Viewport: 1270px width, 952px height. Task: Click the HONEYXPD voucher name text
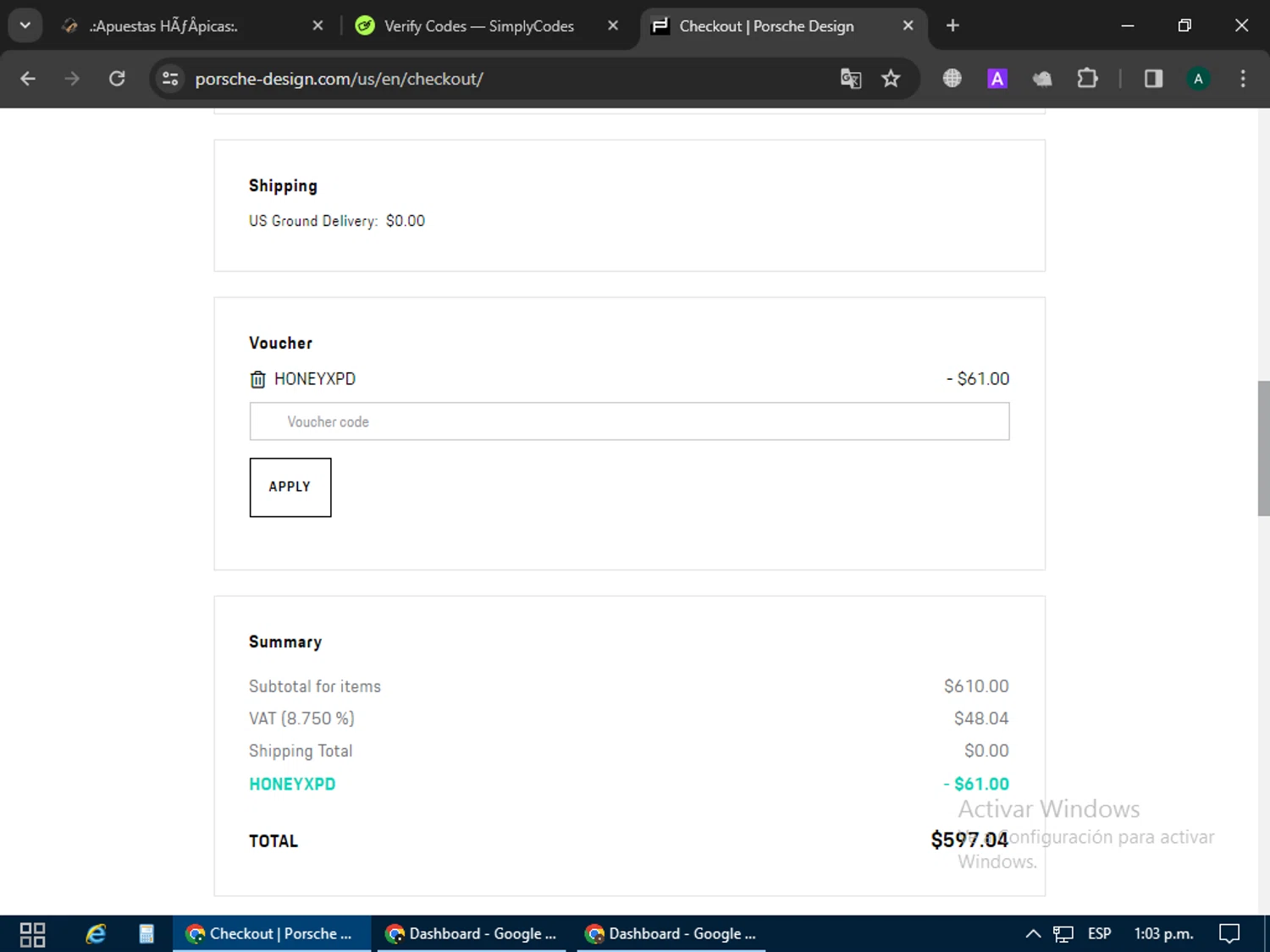tap(315, 379)
